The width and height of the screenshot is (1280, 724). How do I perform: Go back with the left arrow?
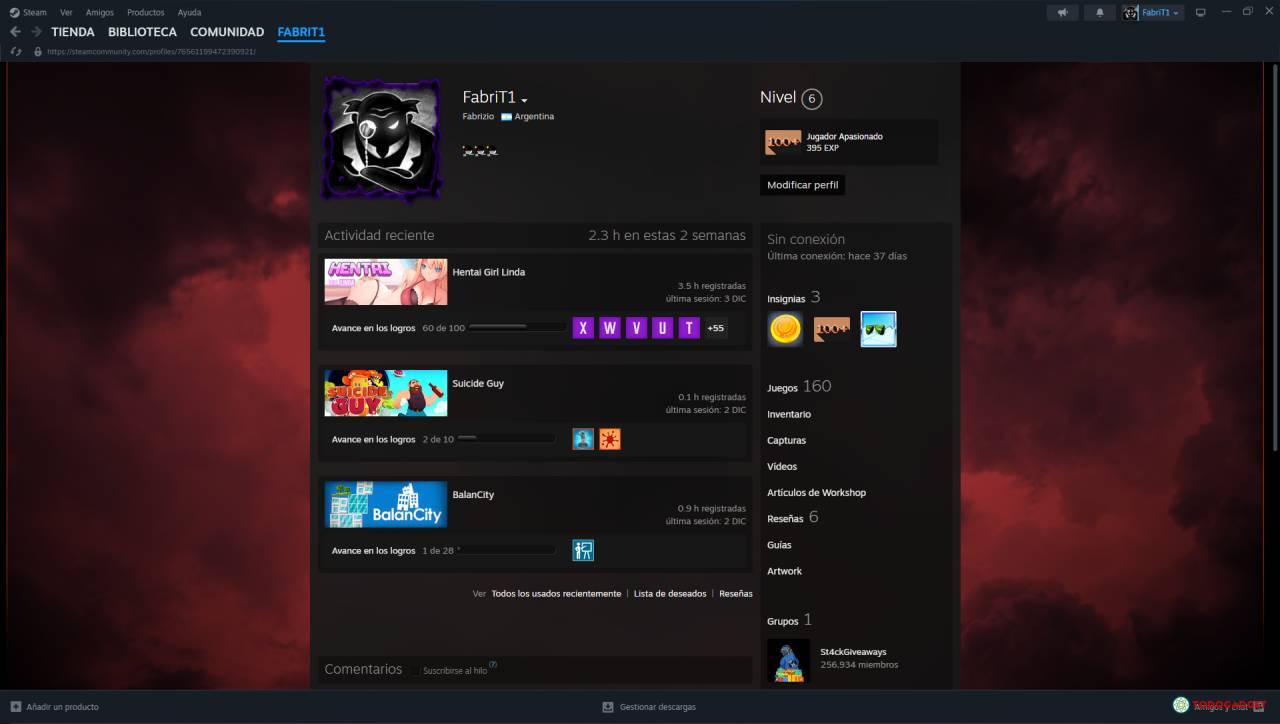click(x=15, y=32)
